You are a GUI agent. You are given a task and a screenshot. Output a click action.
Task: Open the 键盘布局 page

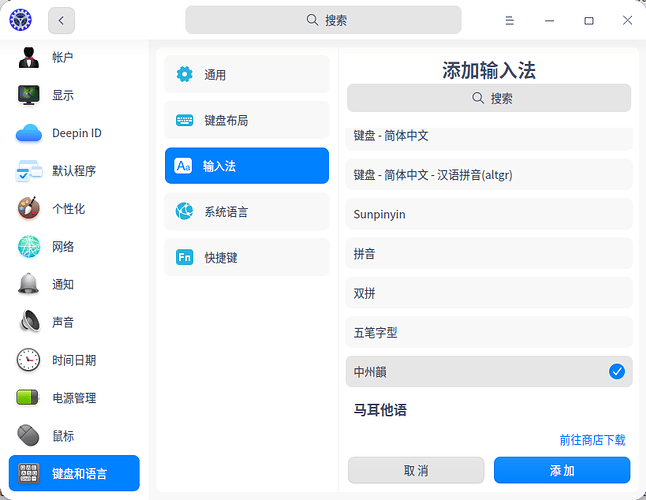[x=247, y=120]
